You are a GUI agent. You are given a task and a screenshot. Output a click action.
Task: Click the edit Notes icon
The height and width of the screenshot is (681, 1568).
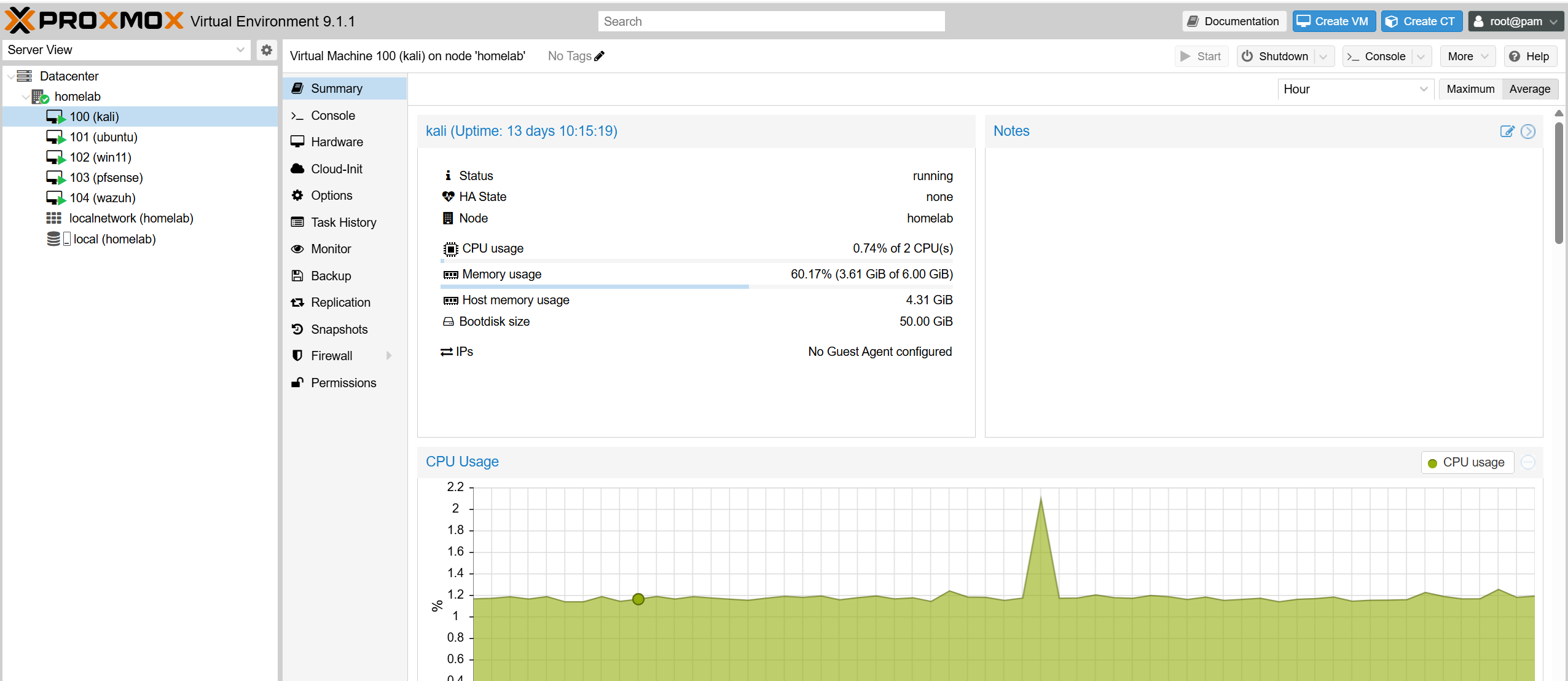coord(1507,132)
